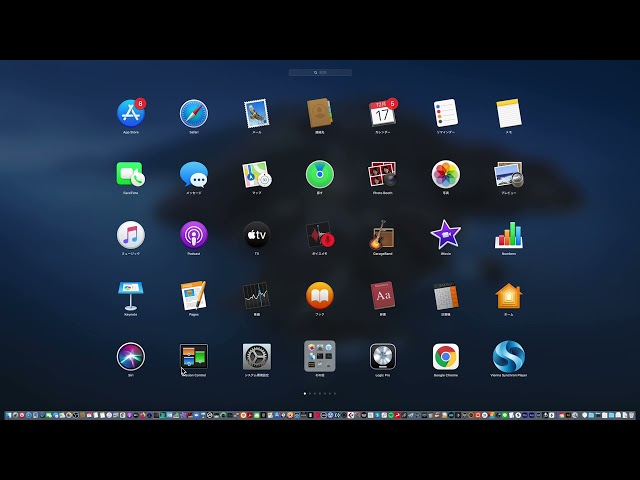This screenshot has width=640, height=480.
Task: Open the green Find My app
Action: click(320, 174)
